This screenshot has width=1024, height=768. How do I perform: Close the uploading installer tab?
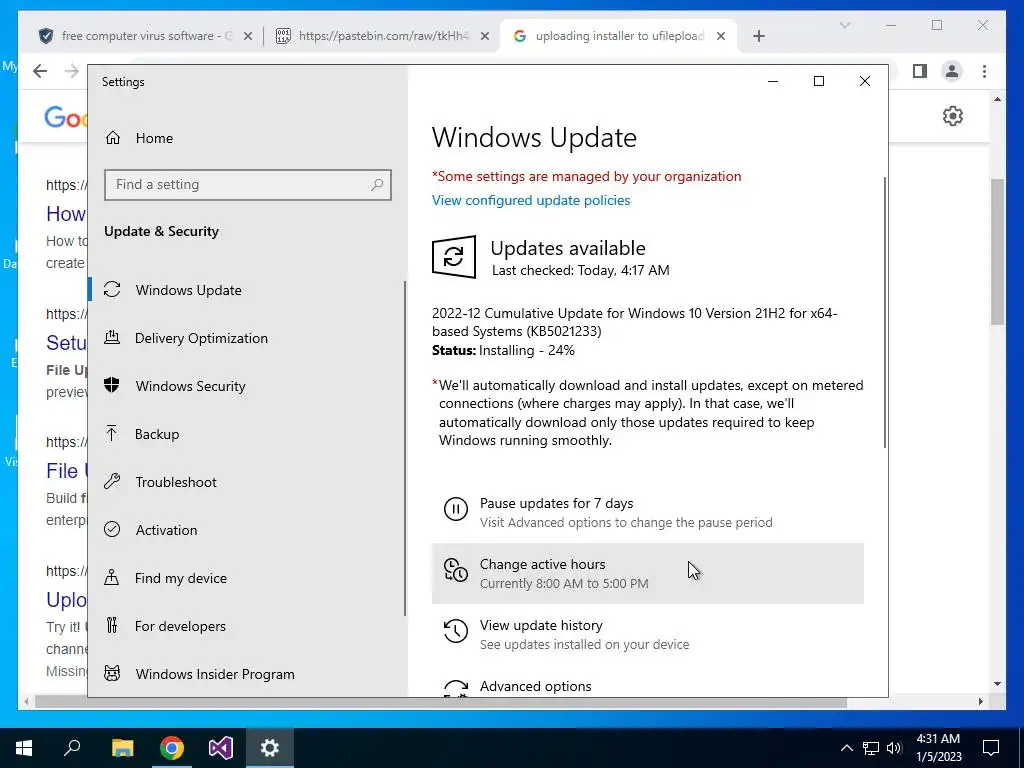pyautogui.click(x=720, y=37)
